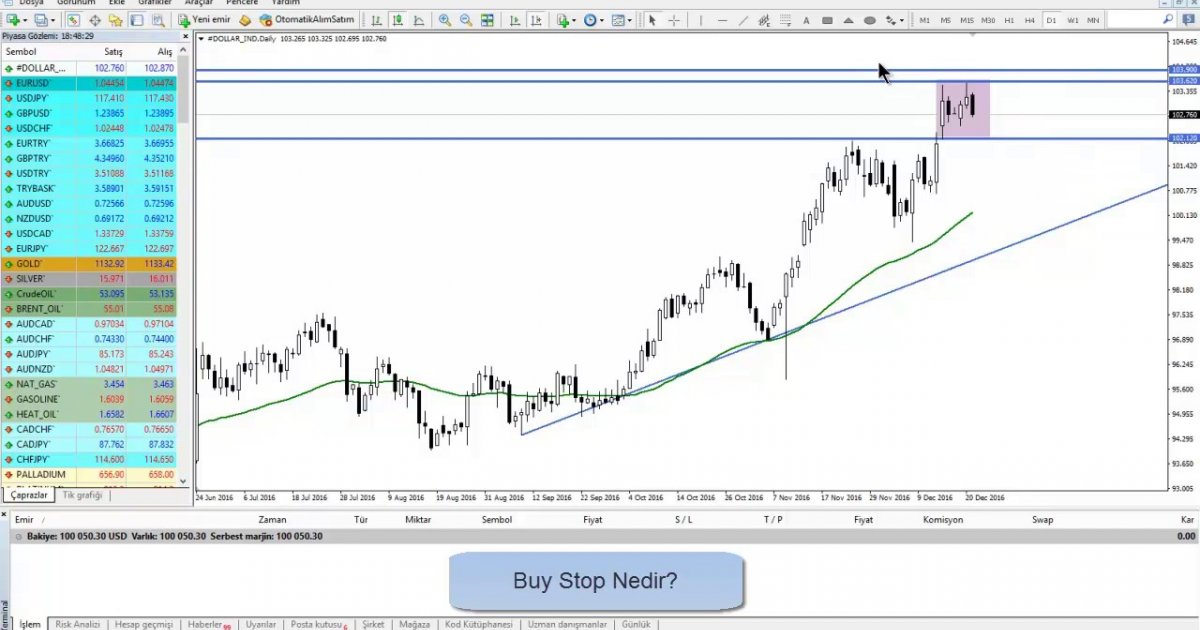The image size is (1200, 630).
Task: Open the Hesap geçmişi tab
Action: coord(143,624)
